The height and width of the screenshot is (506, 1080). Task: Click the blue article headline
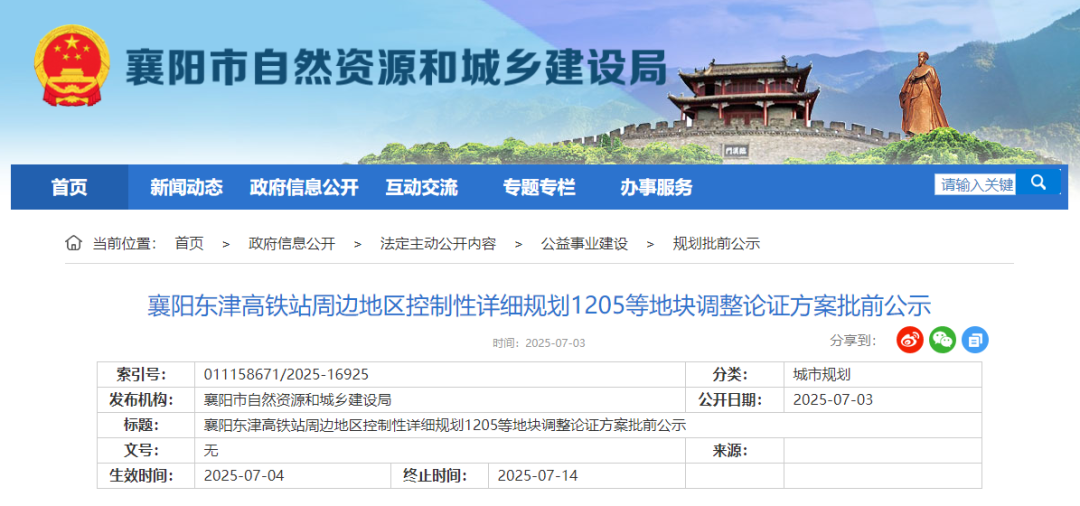(x=539, y=305)
